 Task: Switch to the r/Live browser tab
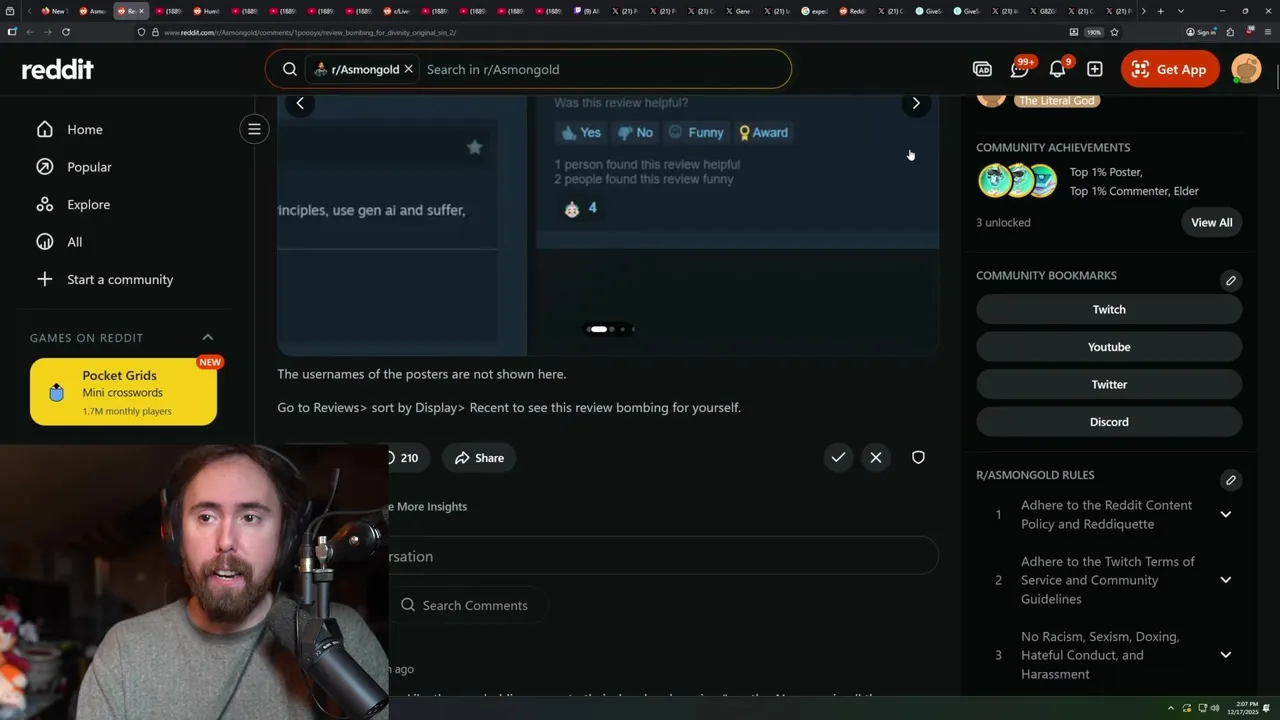click(x=397, y=11)
